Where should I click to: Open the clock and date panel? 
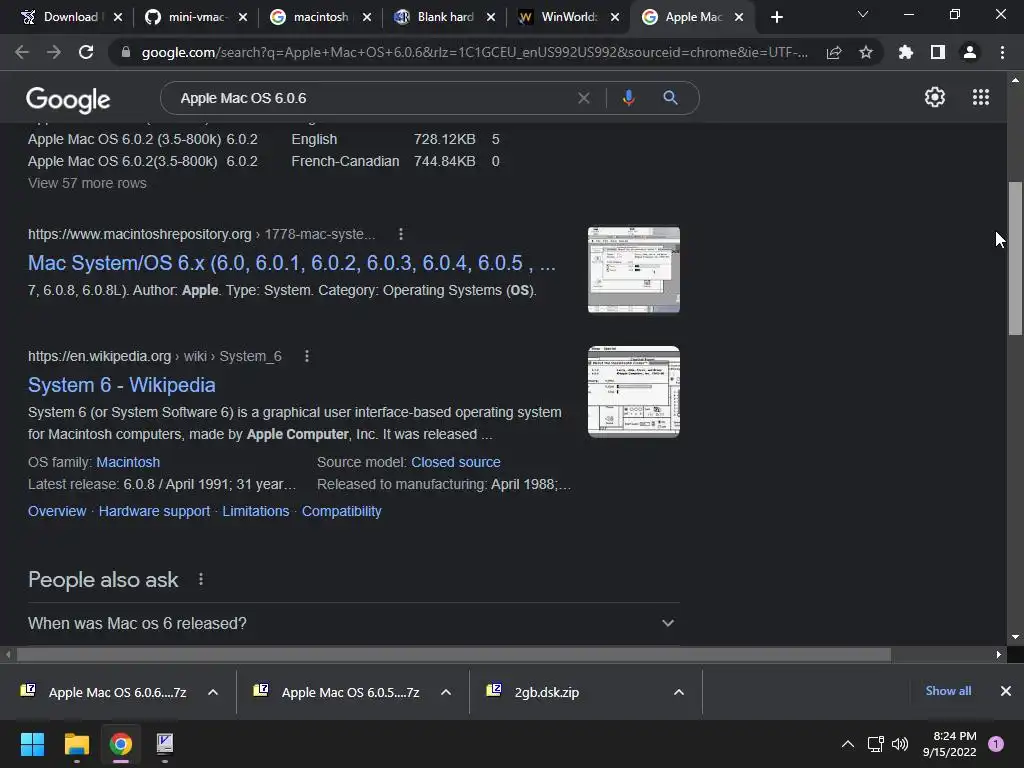click(950, 744)
